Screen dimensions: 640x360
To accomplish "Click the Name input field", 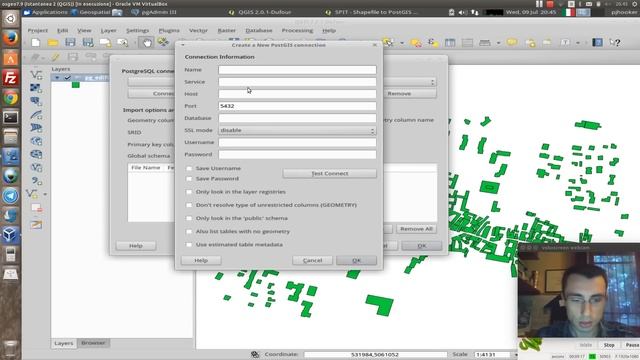I will coord(297,70).
